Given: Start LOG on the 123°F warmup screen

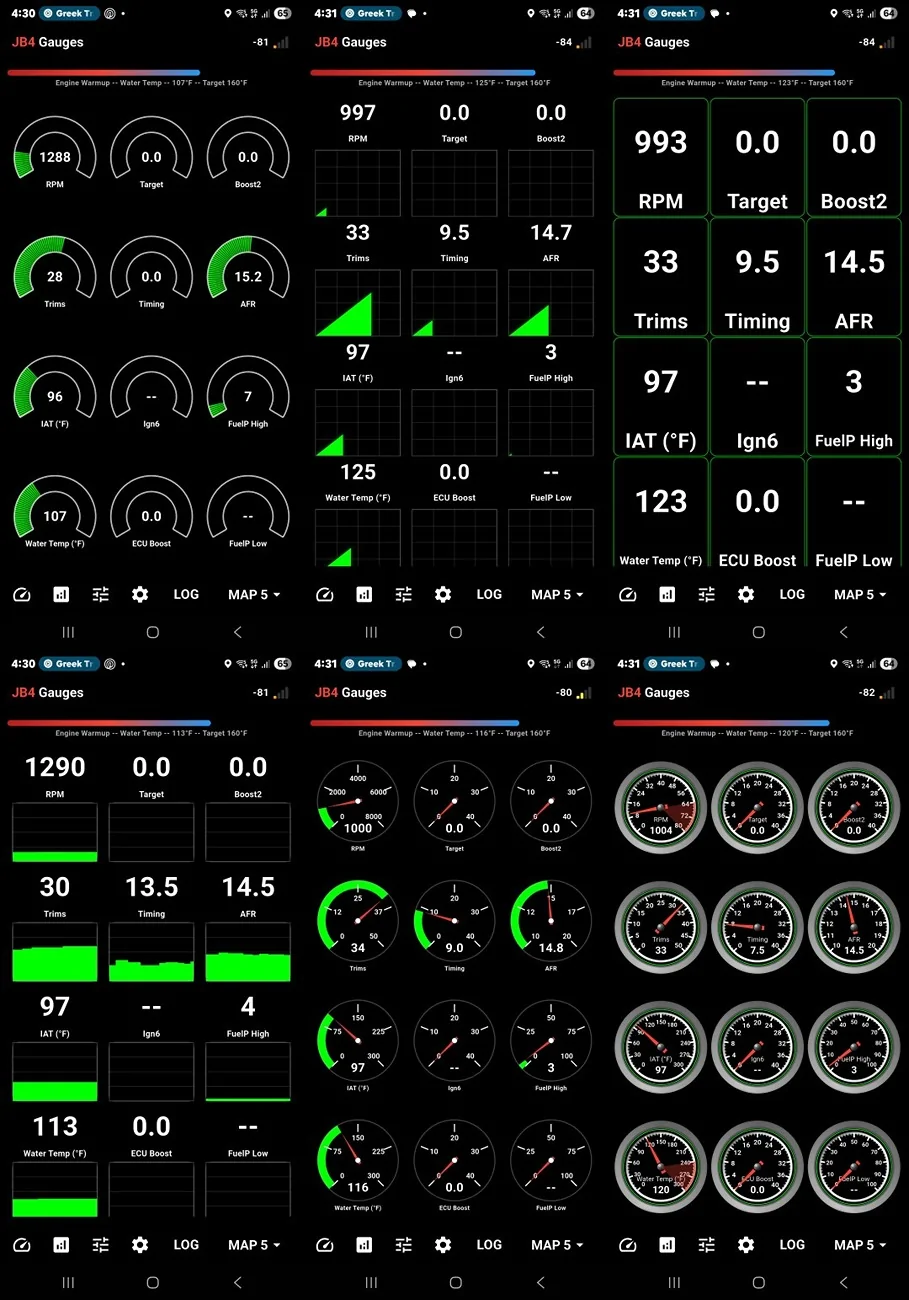Looking at the screenshot, I should (x=792, y=594).
